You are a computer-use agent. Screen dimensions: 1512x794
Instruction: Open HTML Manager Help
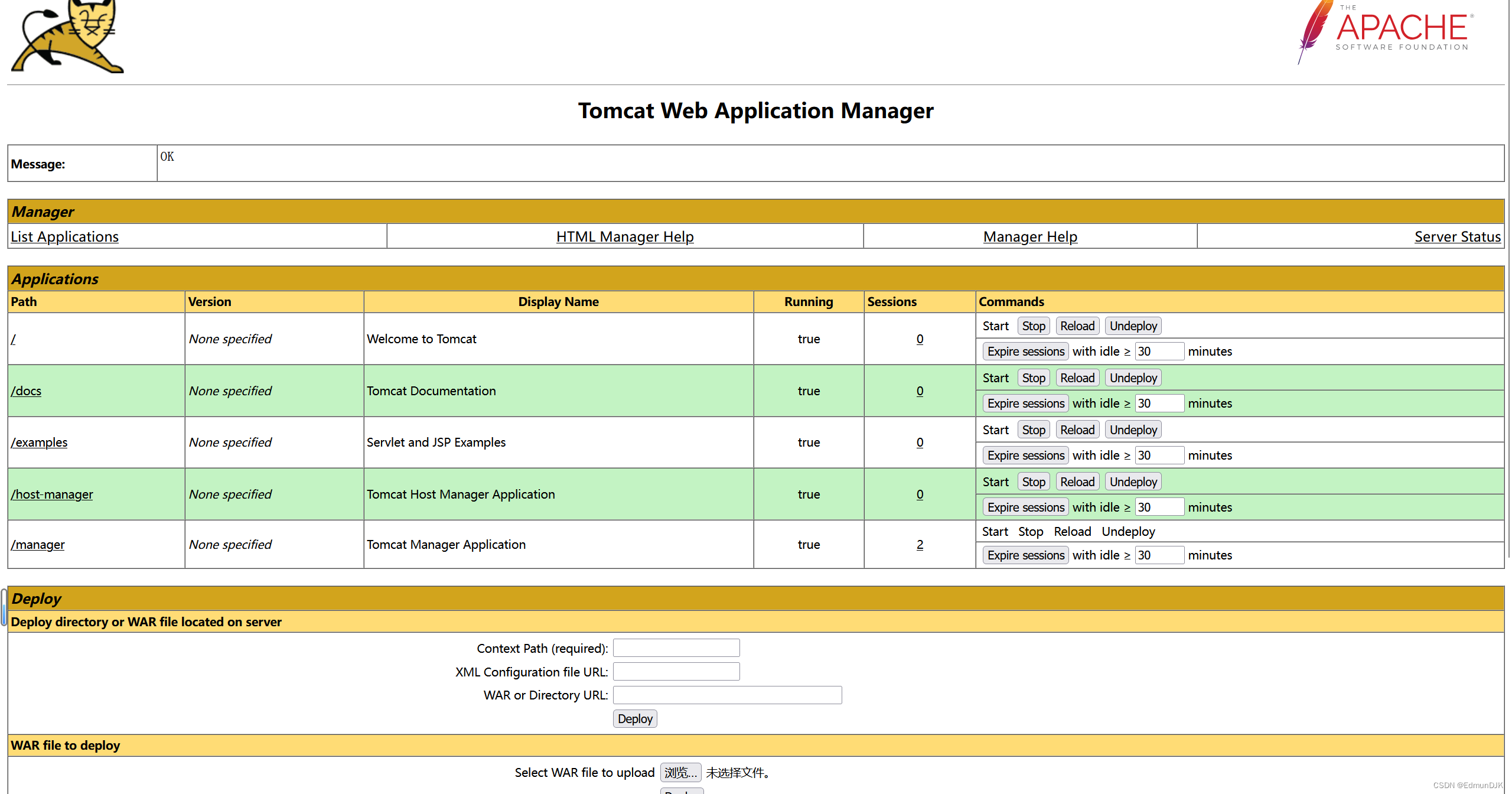tap(625, 236)
